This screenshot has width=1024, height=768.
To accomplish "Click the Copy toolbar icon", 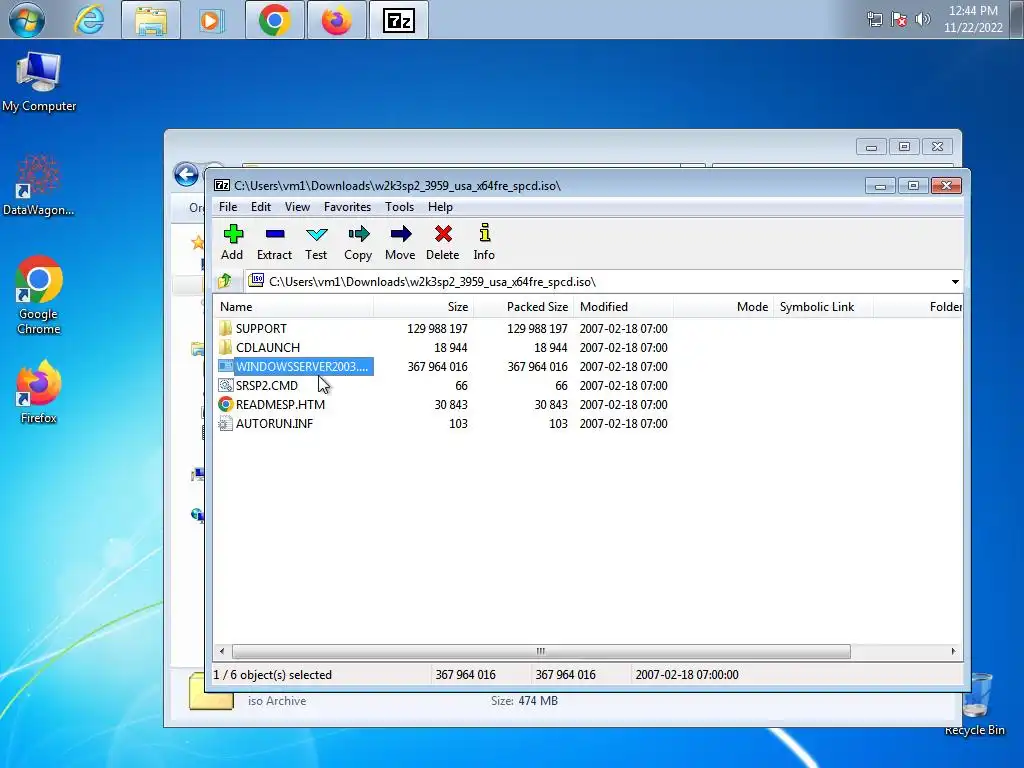I will (359, 234).
